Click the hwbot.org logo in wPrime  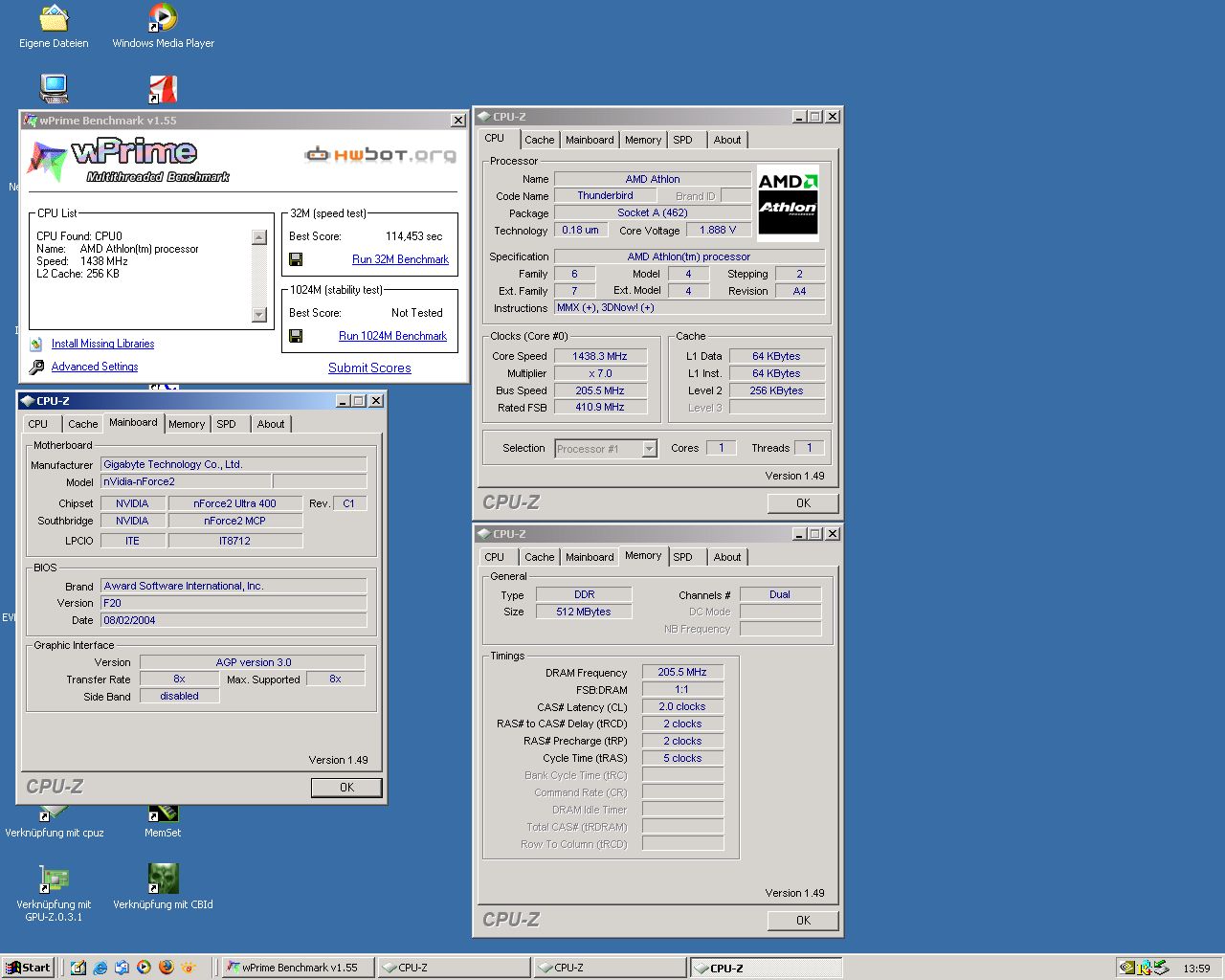(x=380, y=154)
